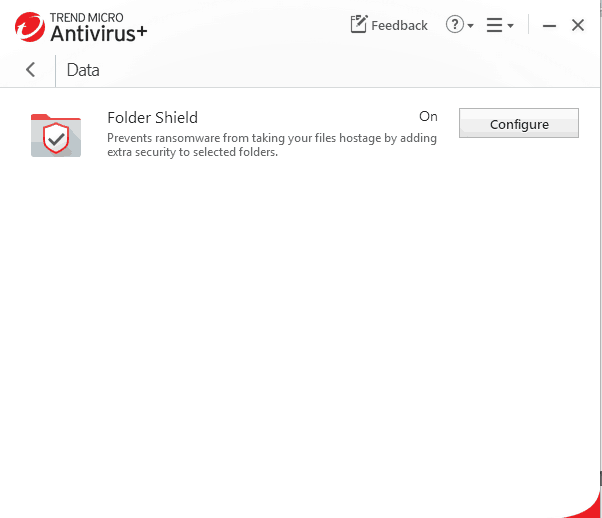Open the Feedback form
The height and width of the screenshot is (518, 602).
[x=389, y=25]
